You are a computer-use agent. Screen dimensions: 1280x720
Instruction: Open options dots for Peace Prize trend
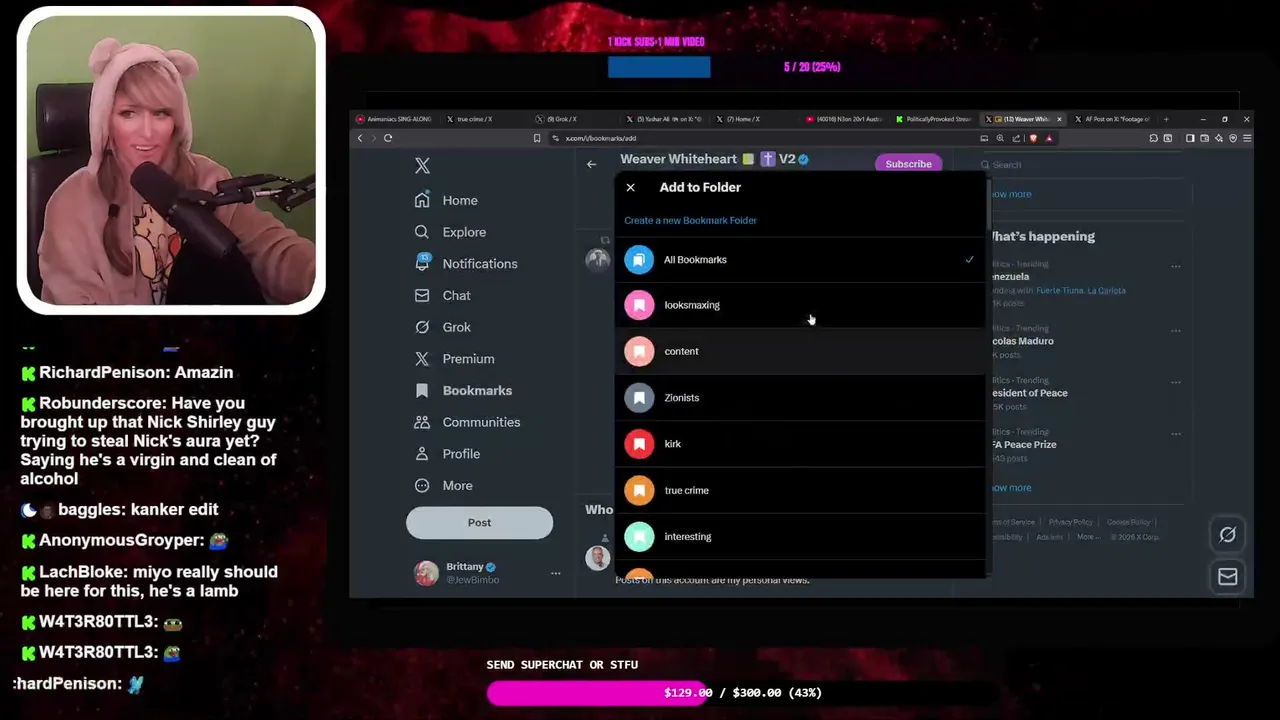point(1176,434)
